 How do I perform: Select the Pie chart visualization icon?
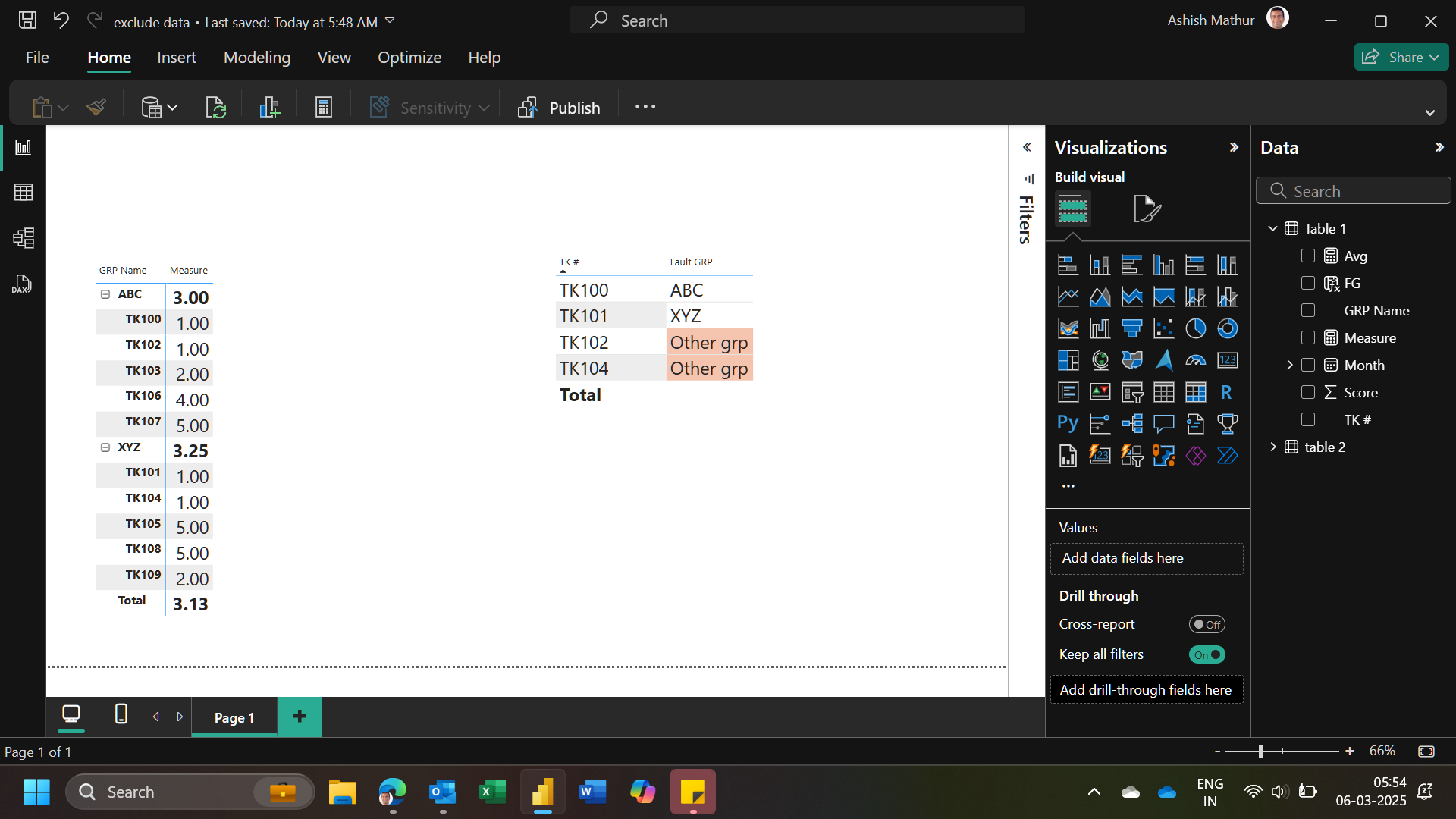pos(1196,328)
